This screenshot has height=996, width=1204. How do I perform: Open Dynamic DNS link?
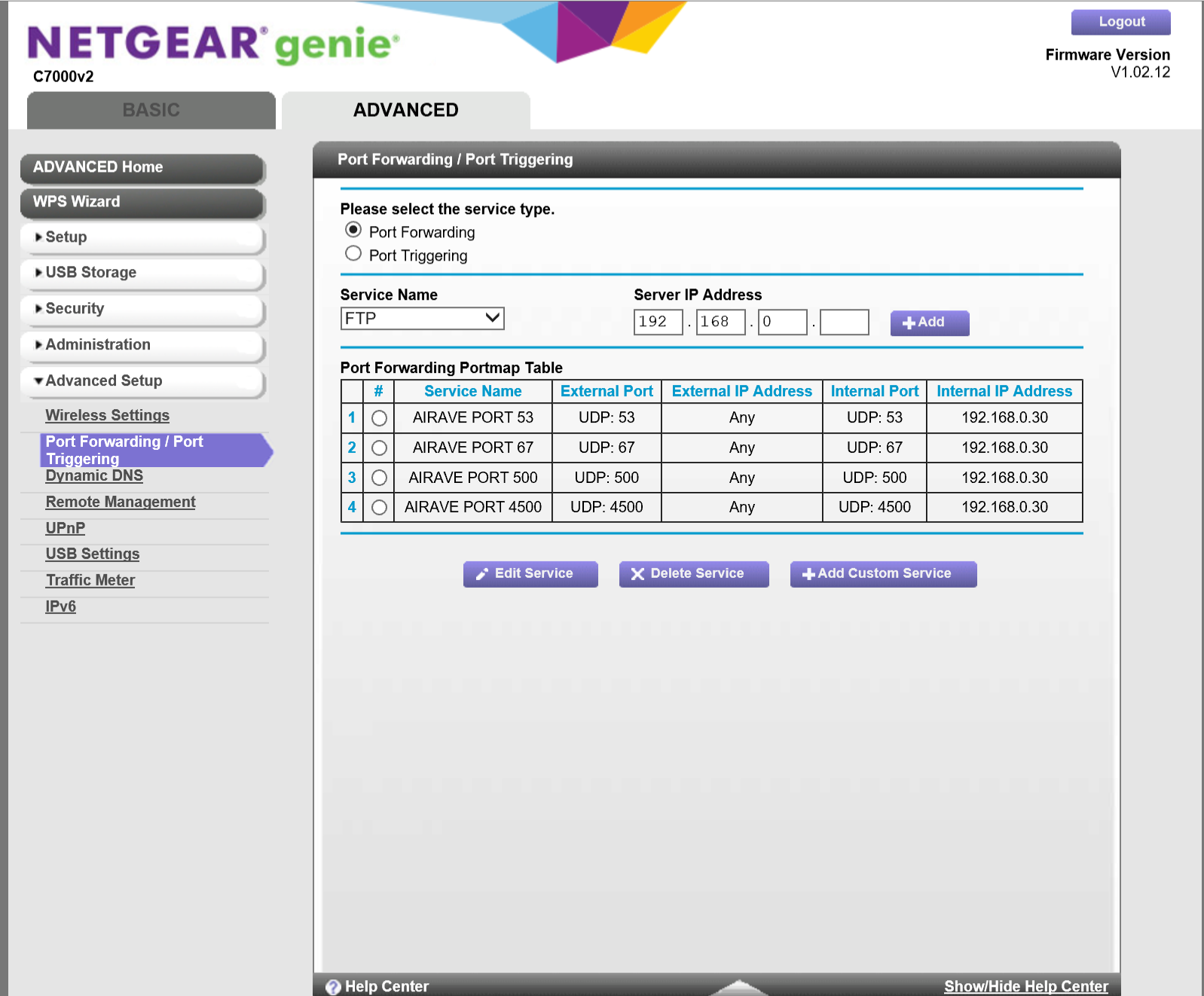(x=94, y=475)
